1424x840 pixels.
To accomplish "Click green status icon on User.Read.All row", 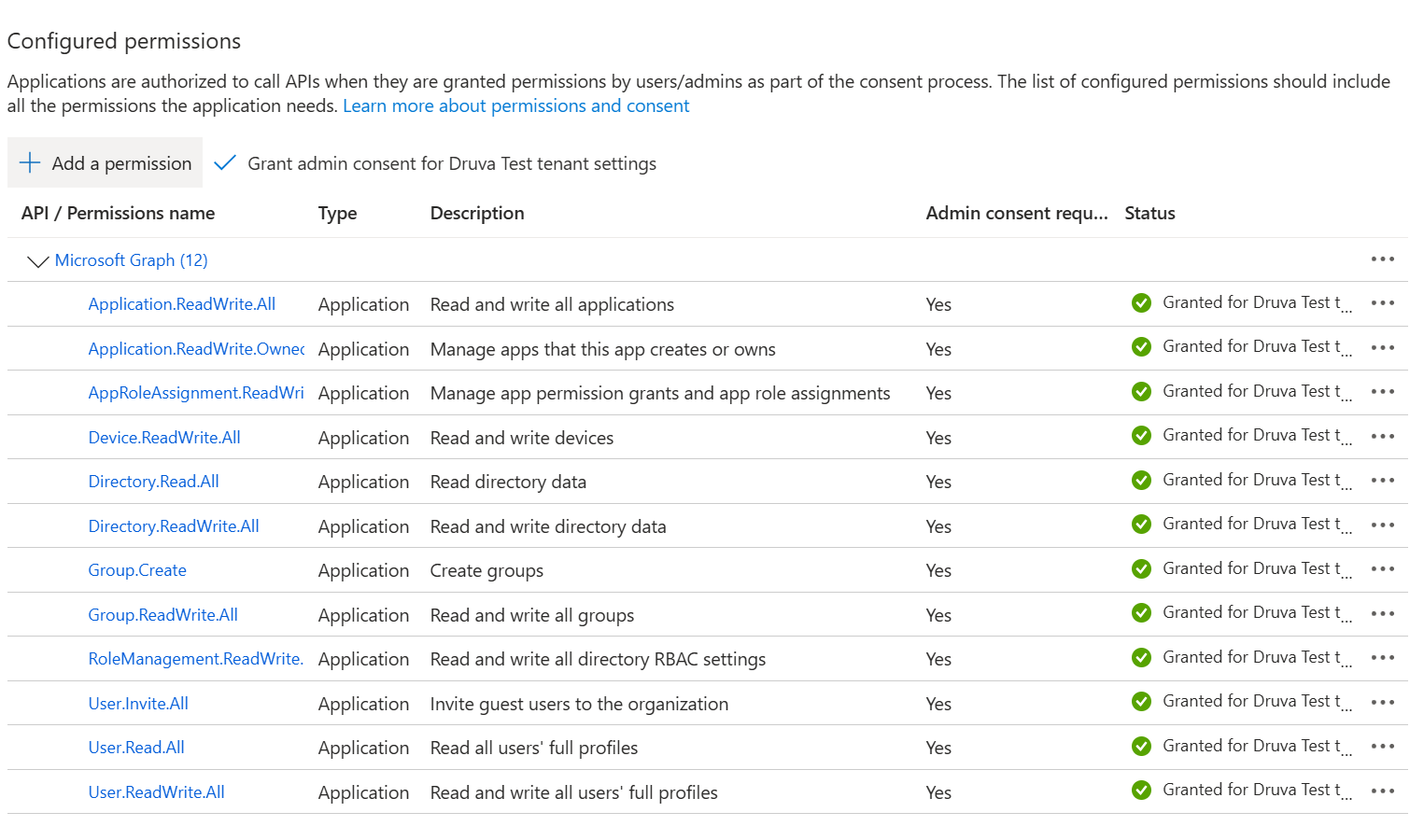I will coord(1141,746).
